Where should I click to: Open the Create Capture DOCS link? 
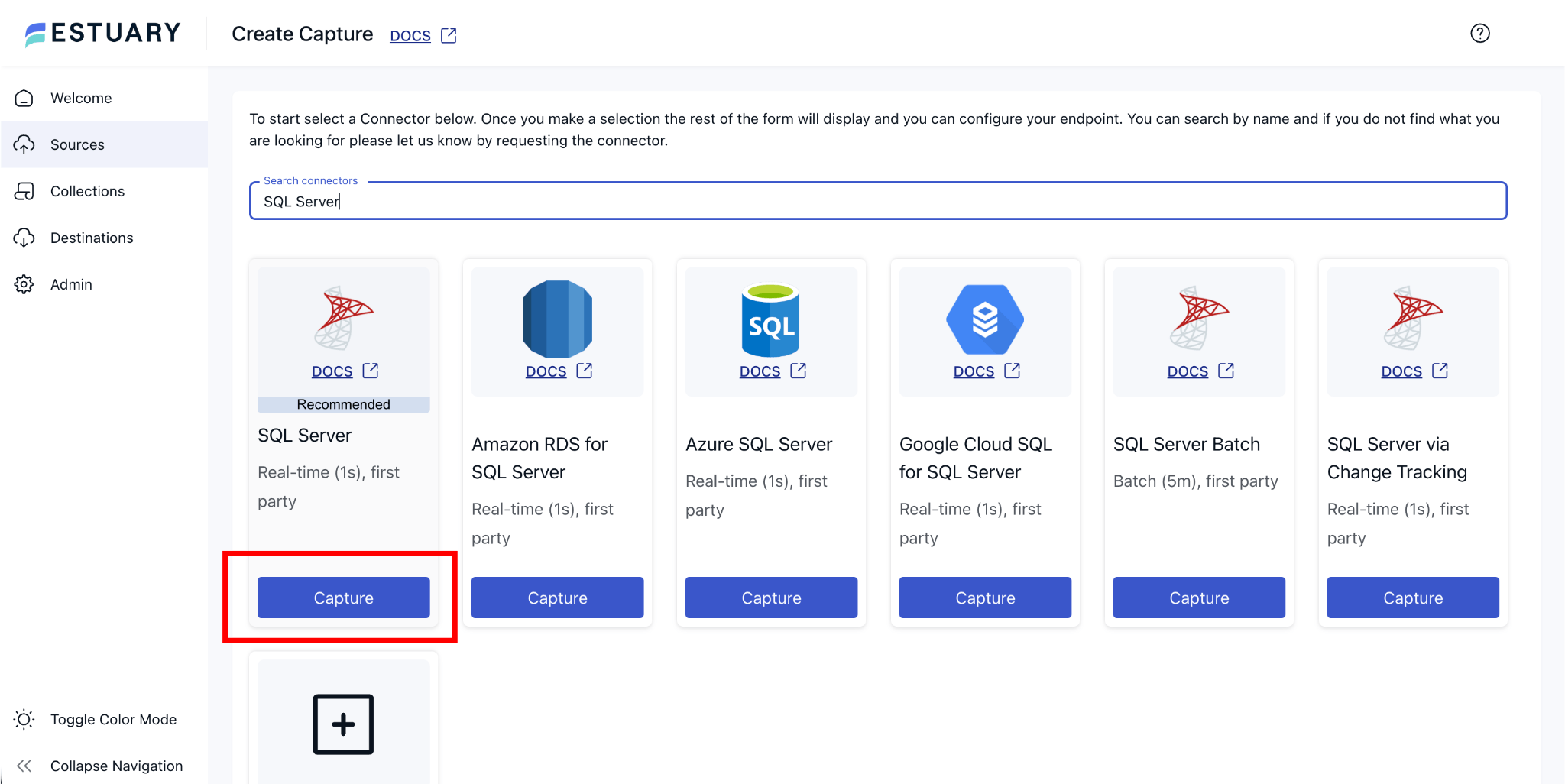click(410, 36)
